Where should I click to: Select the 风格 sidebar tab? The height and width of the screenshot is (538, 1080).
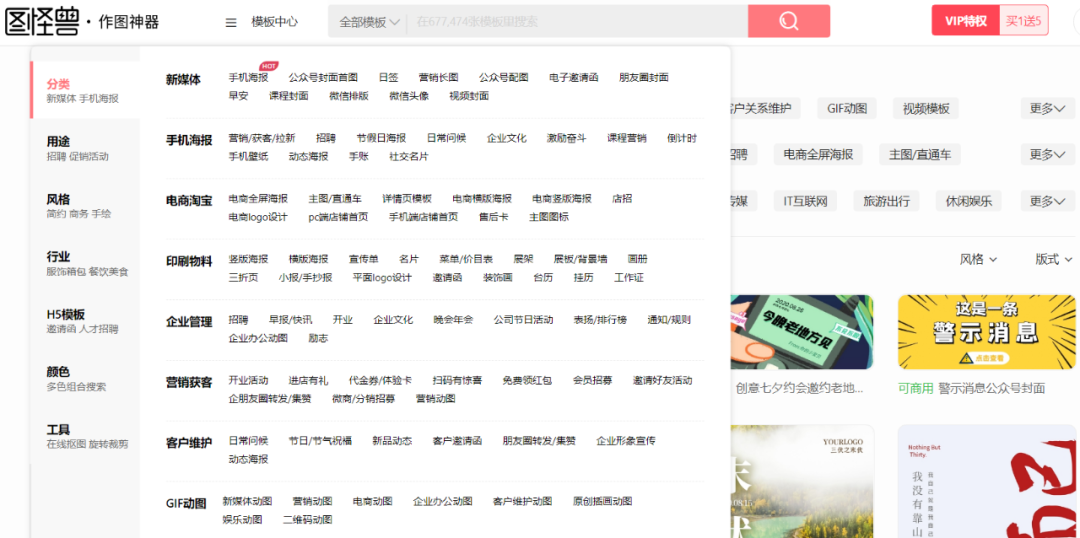point(85,205)
